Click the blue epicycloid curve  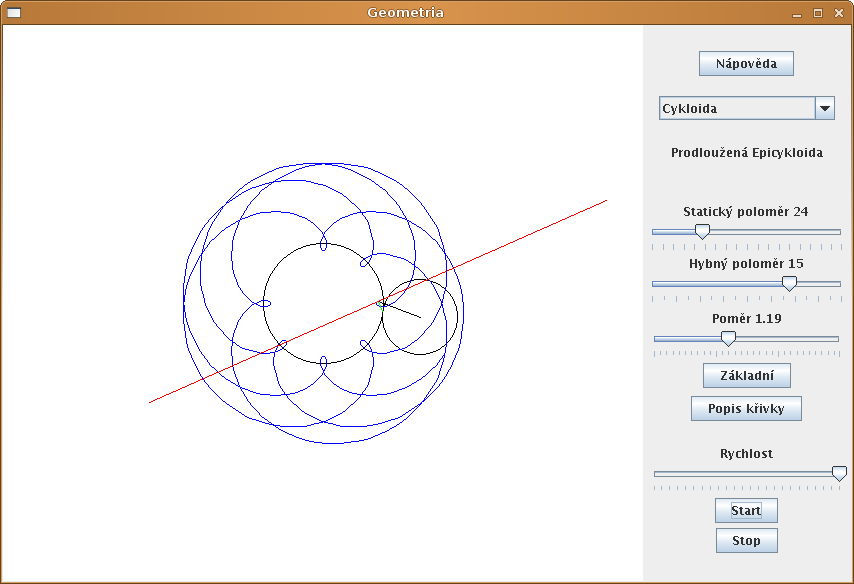[x=184, y=300]
